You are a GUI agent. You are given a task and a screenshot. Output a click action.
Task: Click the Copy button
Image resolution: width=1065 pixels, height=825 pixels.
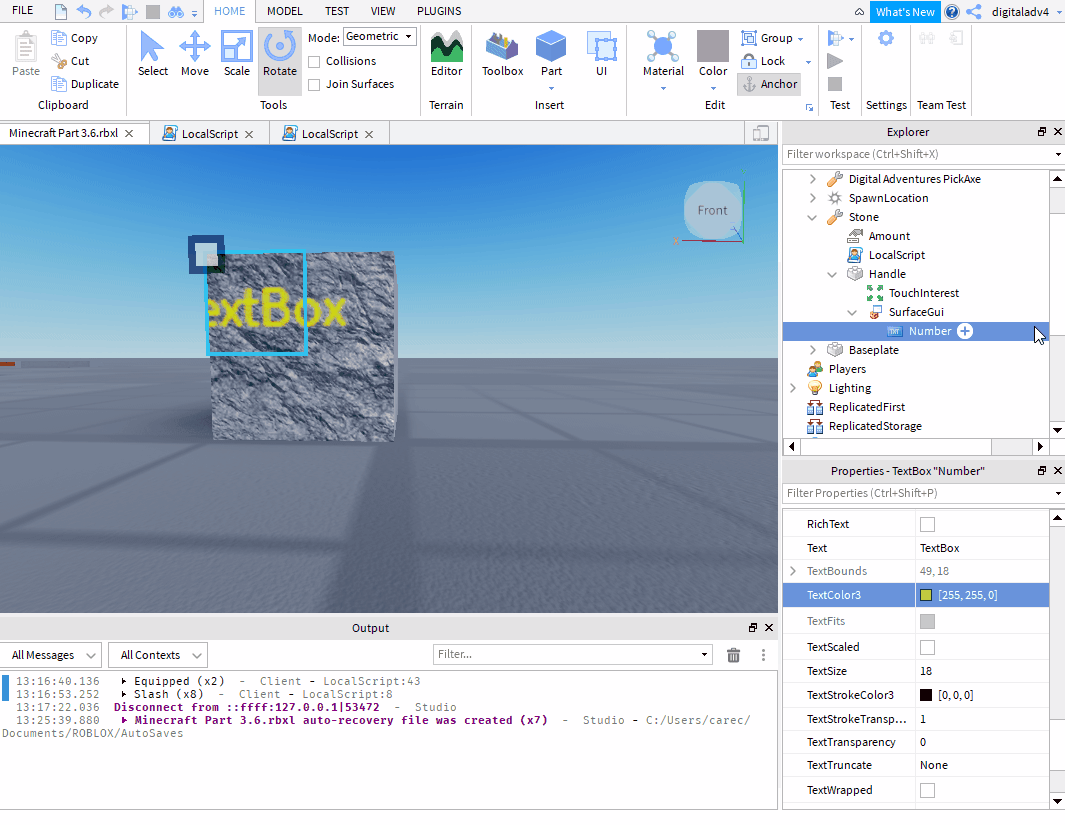pos(75,38)
